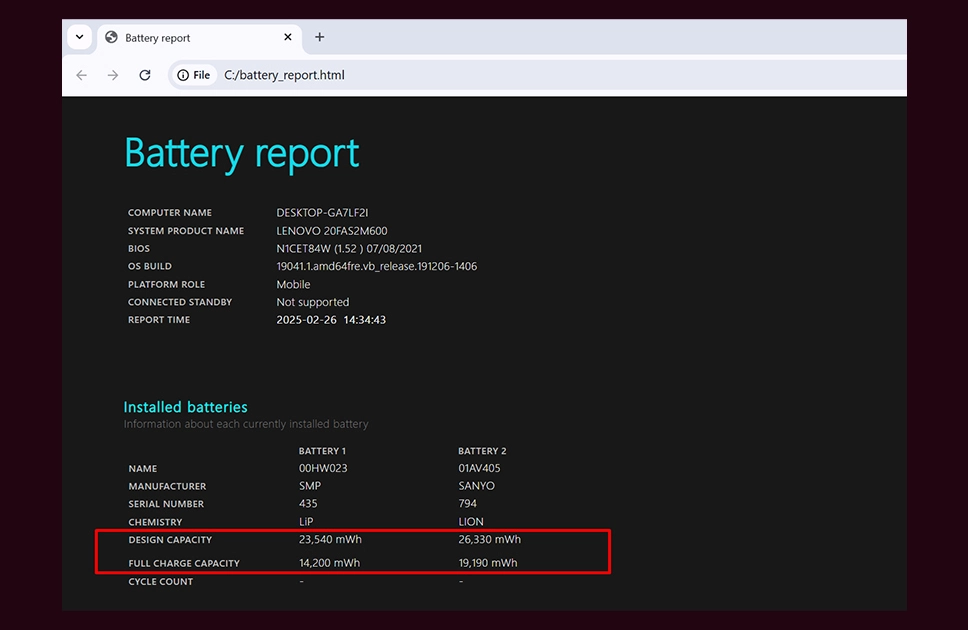Viewport: 968px width, 630px height.
Task: Select full charge capacity 19,190 mWh
Action: (488, 563)
